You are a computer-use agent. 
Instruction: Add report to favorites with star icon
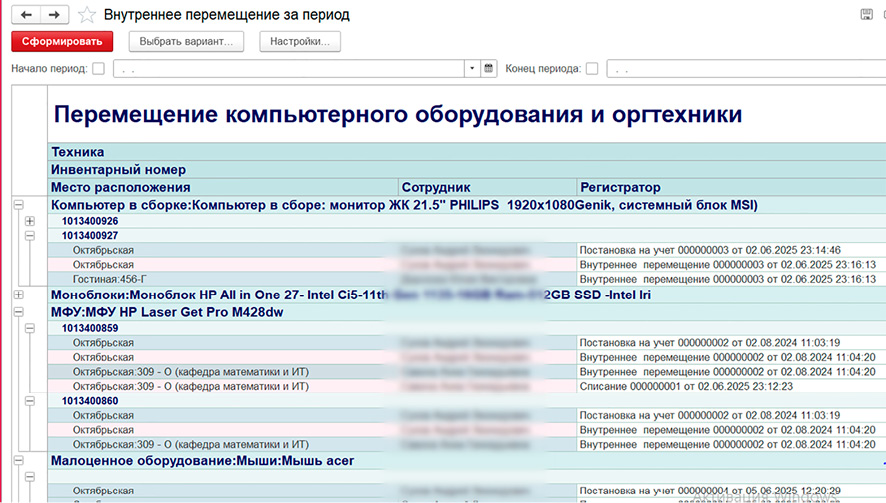87,15
